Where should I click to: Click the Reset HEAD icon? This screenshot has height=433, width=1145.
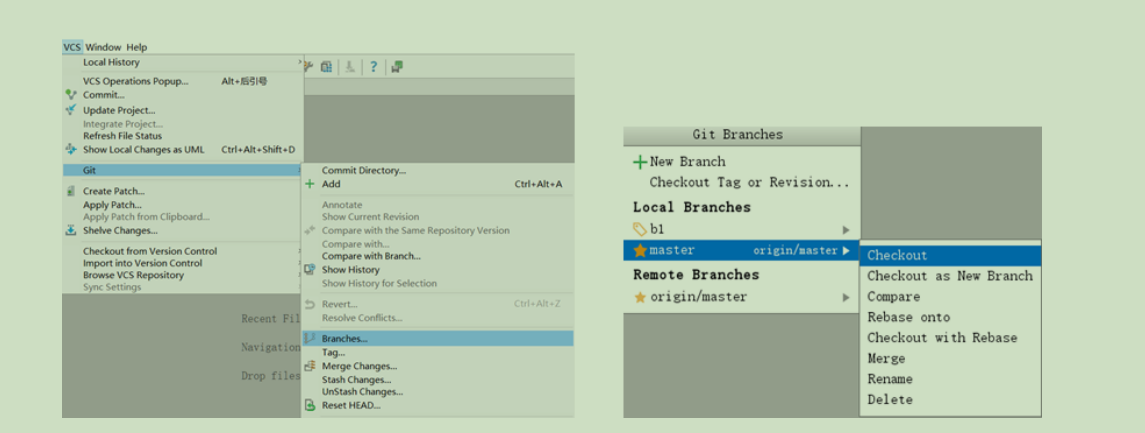coord(310,405)
